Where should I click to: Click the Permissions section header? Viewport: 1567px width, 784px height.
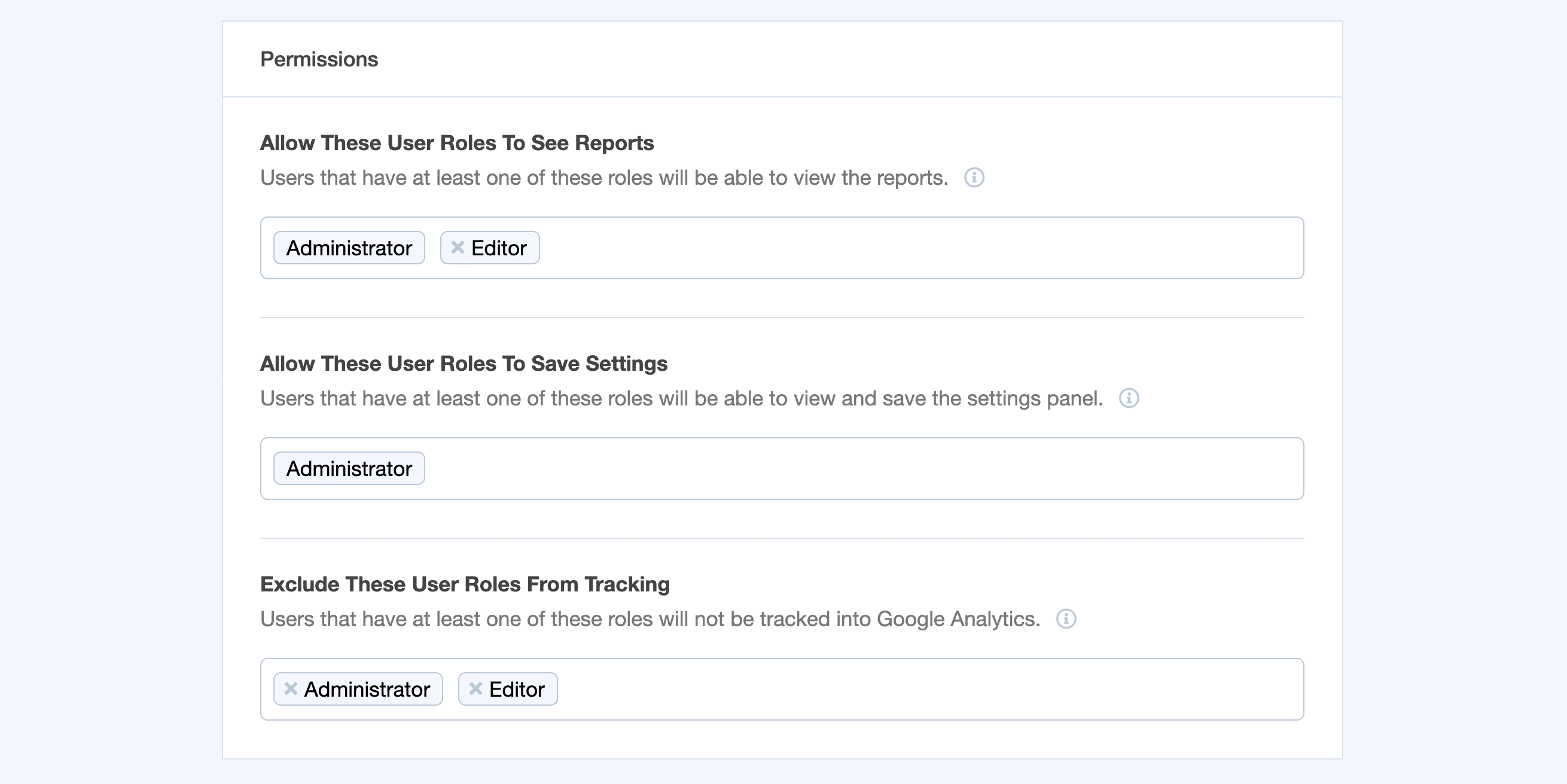click(x=319, y=60)
